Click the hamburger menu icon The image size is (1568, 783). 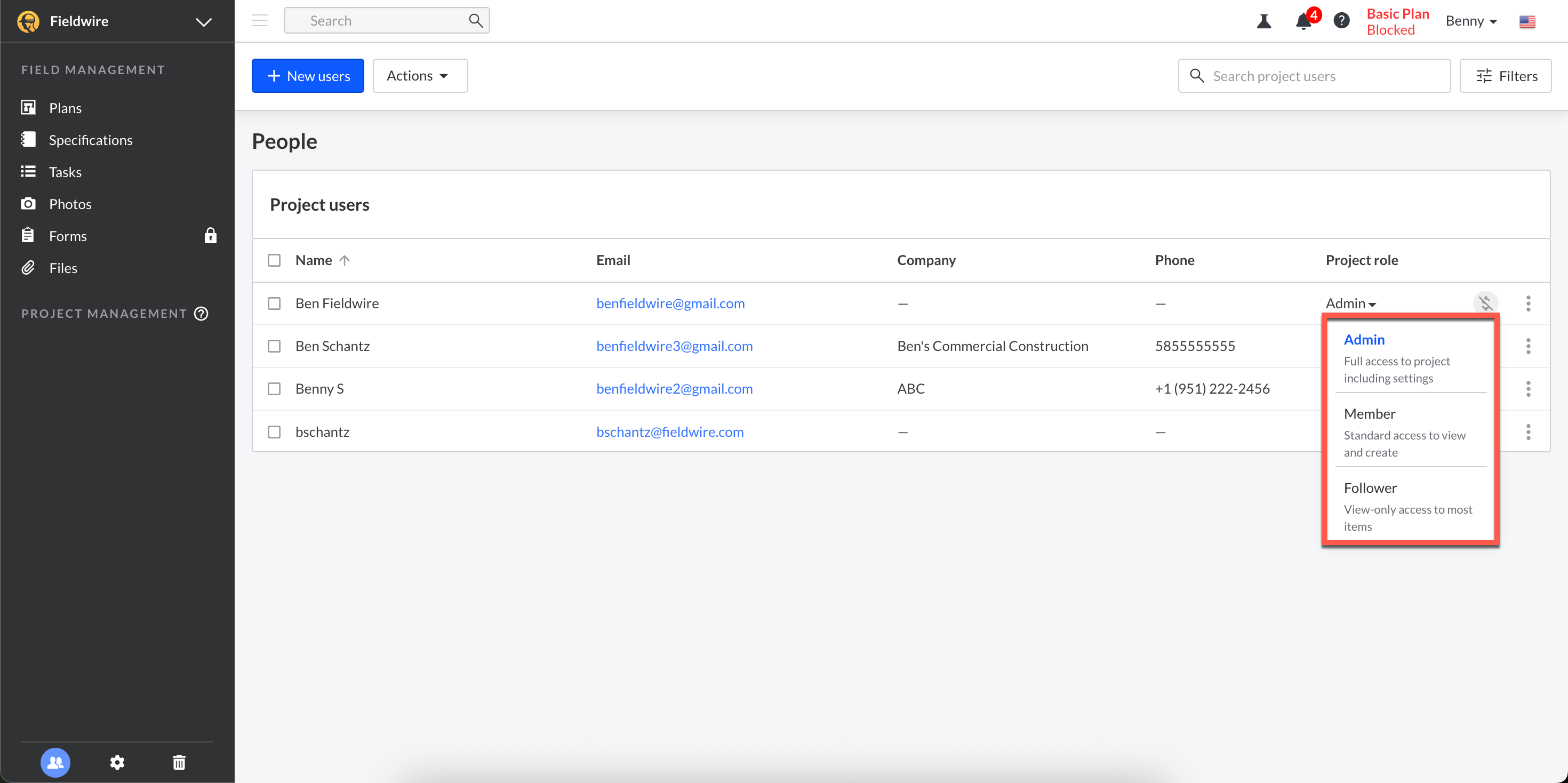(260, 21)
